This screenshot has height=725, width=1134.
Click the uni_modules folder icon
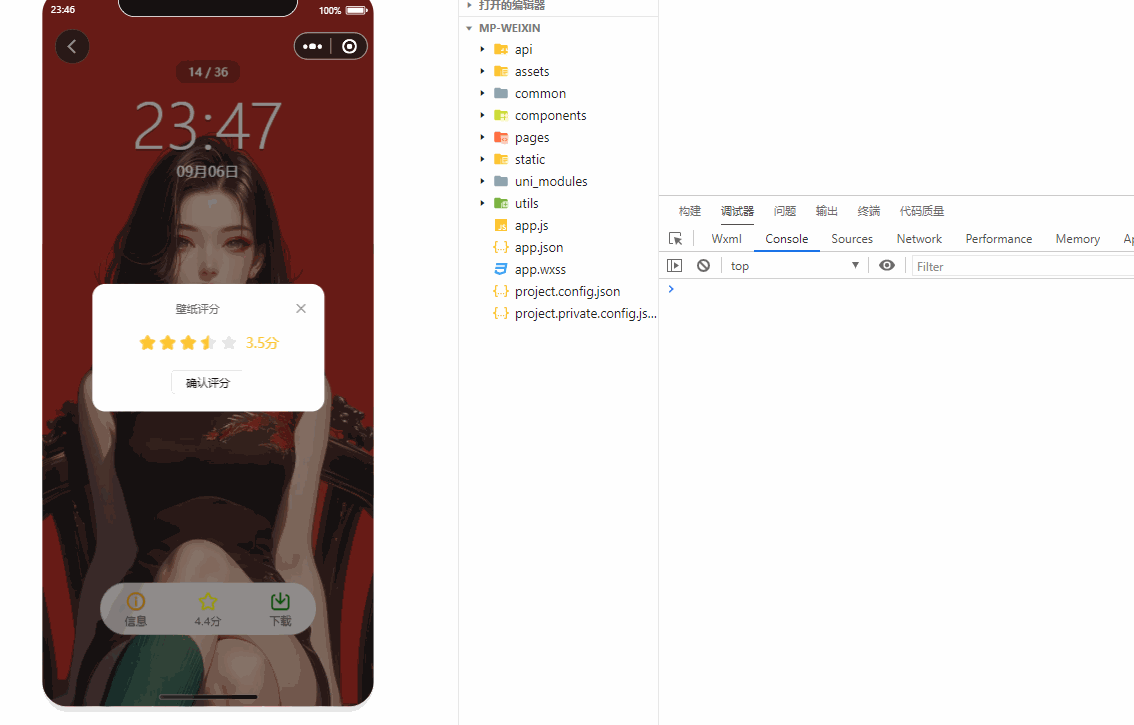(x=500, y=181)
